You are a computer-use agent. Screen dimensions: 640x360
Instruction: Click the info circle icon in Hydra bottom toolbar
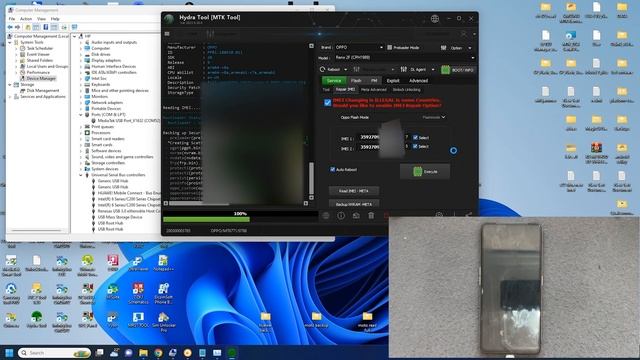tap(341, 216)
